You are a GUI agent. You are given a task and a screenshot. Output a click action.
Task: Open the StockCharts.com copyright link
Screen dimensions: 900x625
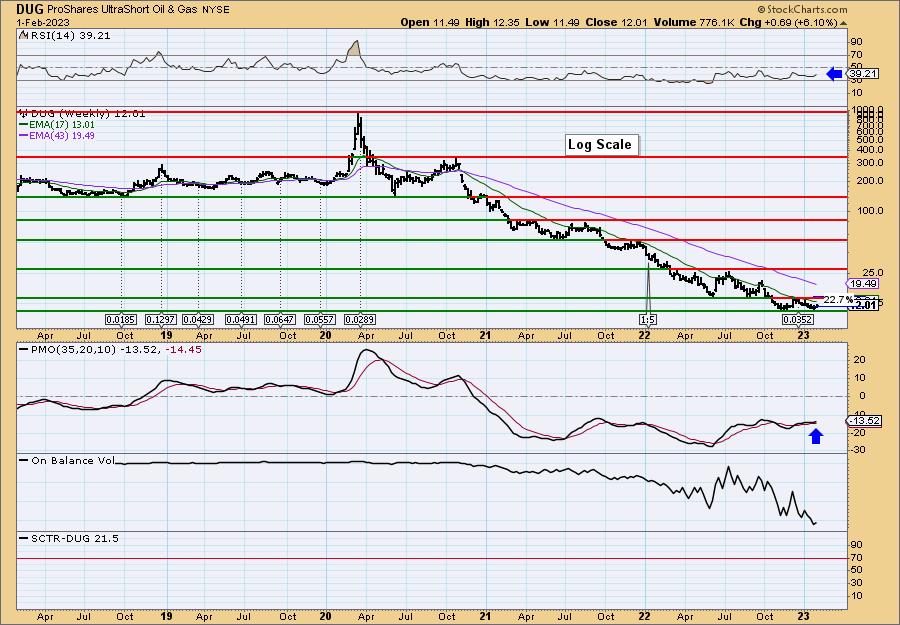point(802,9)
